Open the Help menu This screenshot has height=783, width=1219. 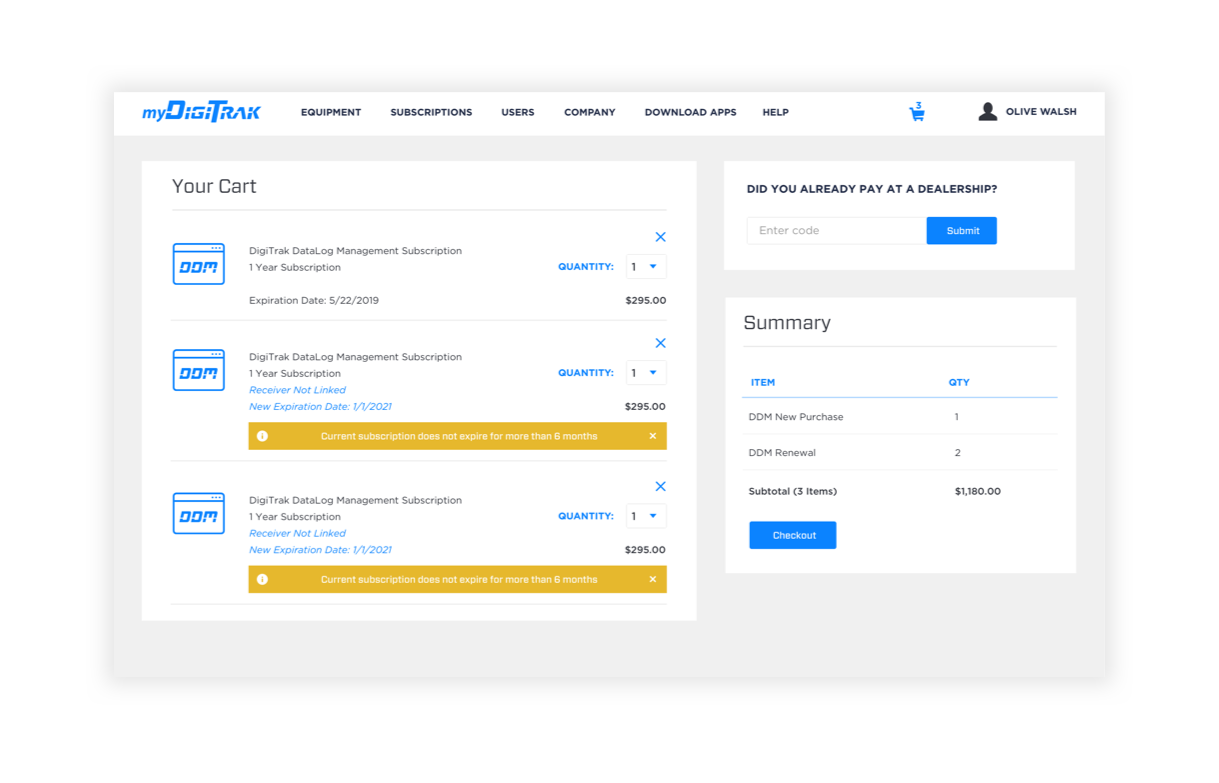[776, 112]
